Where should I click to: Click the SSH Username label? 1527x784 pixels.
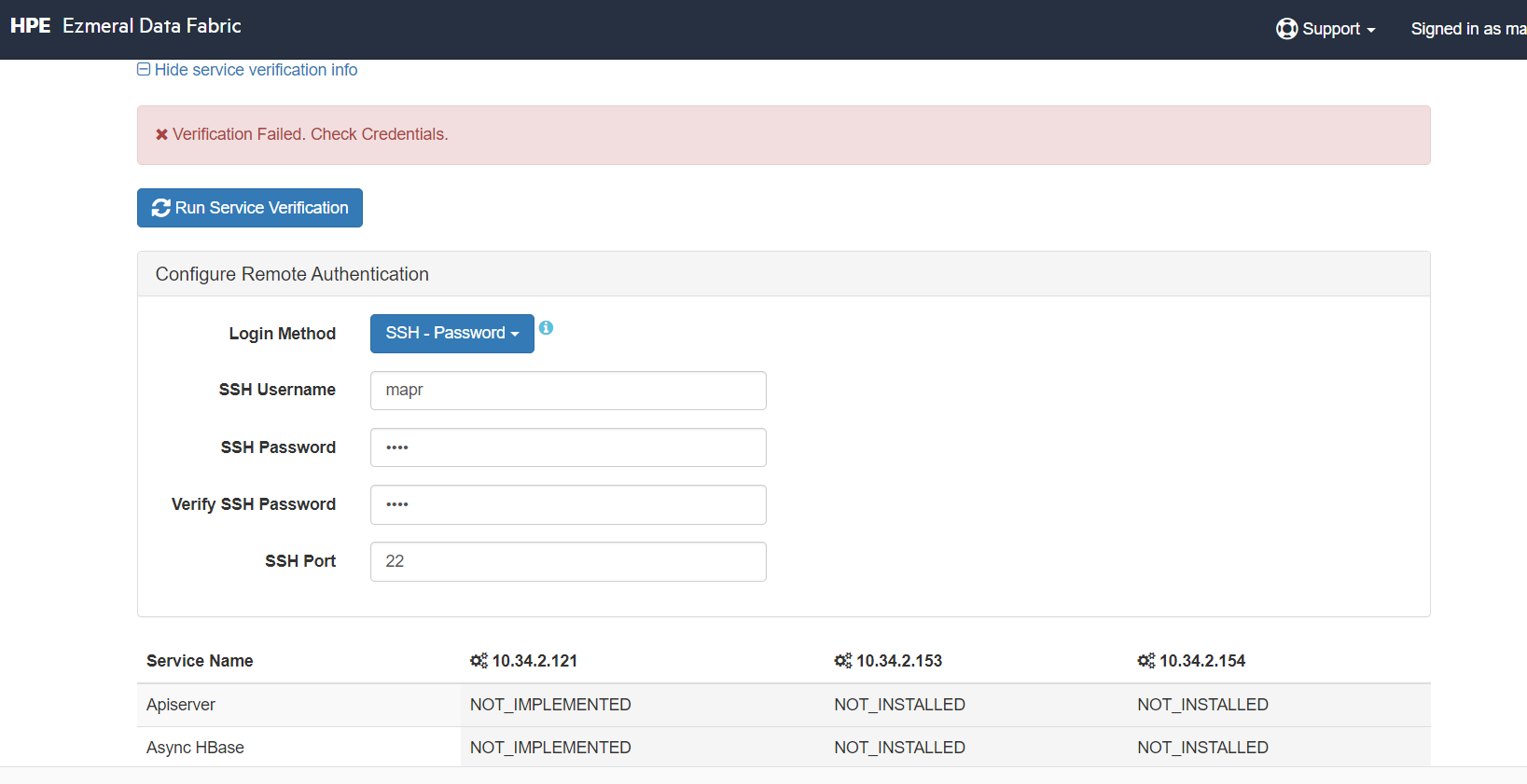click(277, 390)
